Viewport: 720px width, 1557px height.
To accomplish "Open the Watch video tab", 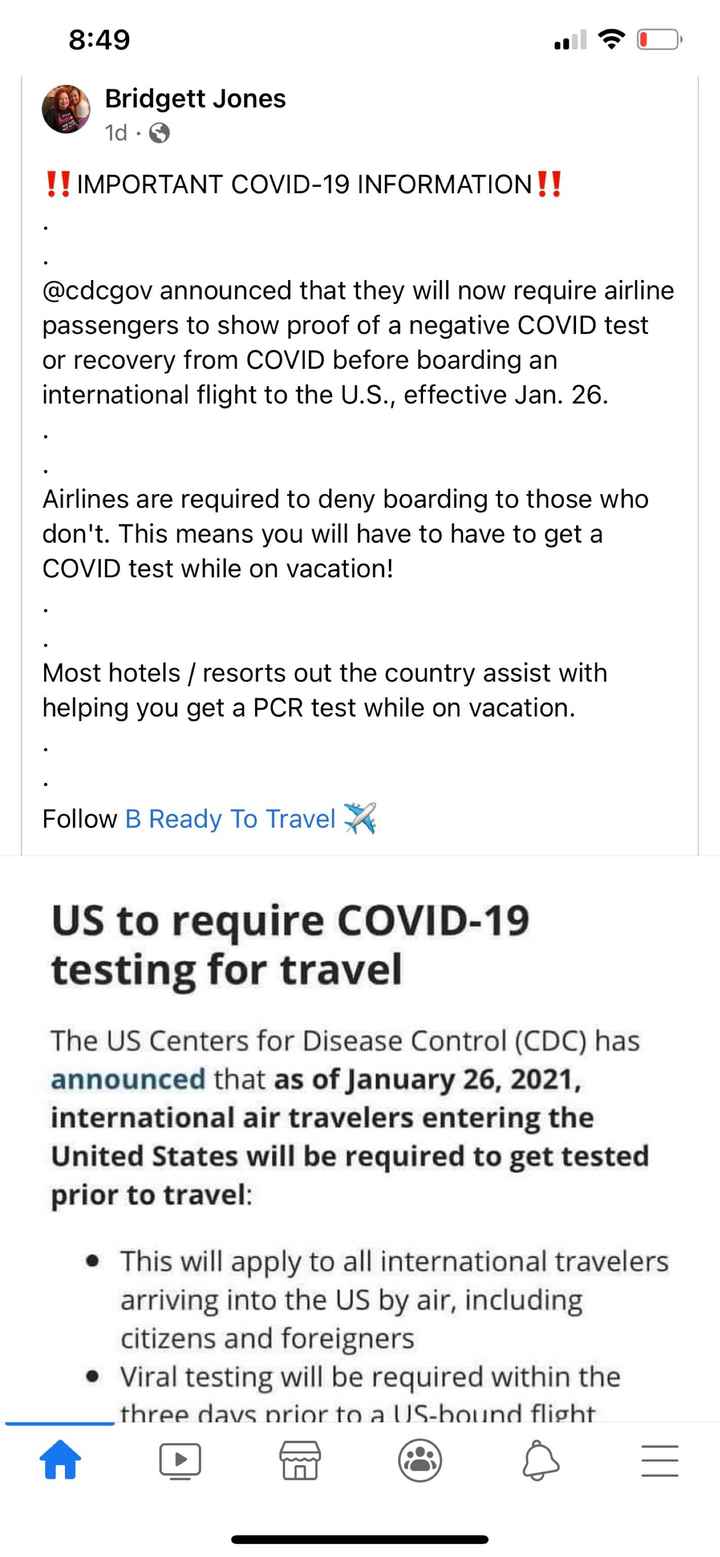I will click(180, 1461).
